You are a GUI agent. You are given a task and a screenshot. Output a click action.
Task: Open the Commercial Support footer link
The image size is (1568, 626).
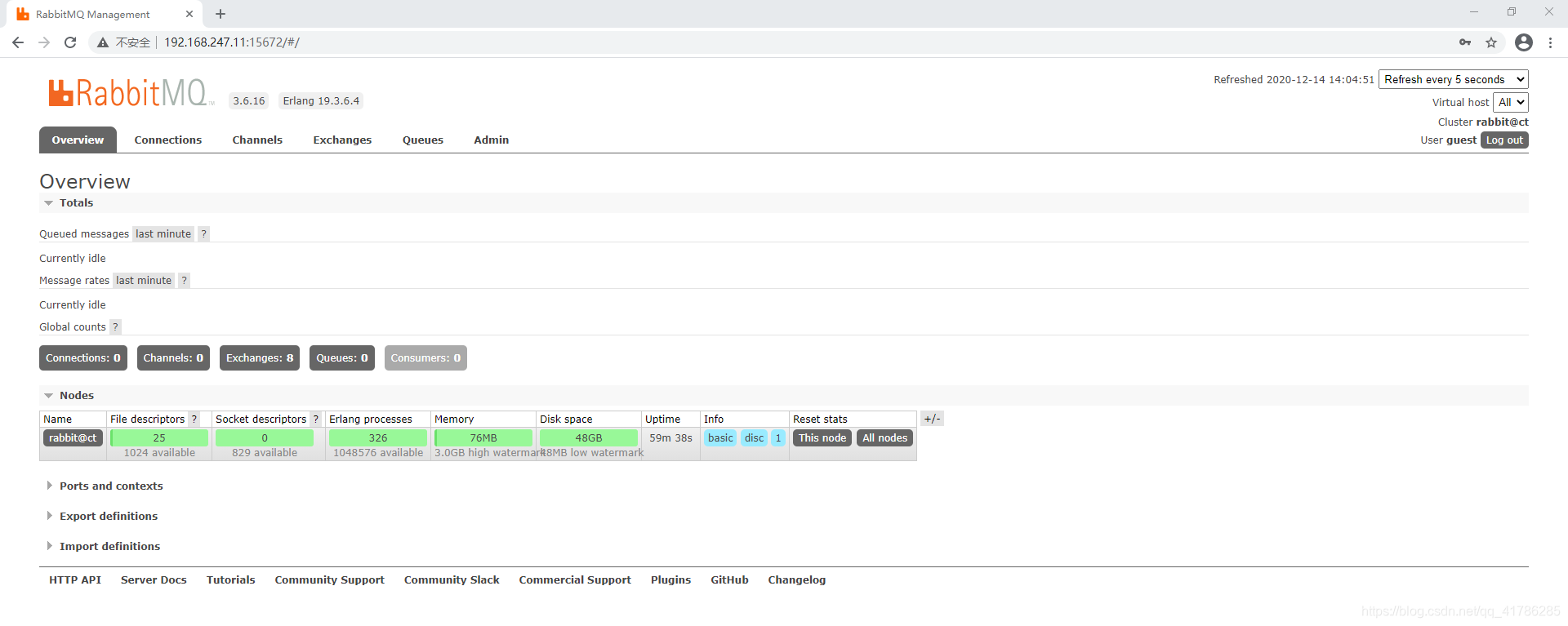[575, 580]
